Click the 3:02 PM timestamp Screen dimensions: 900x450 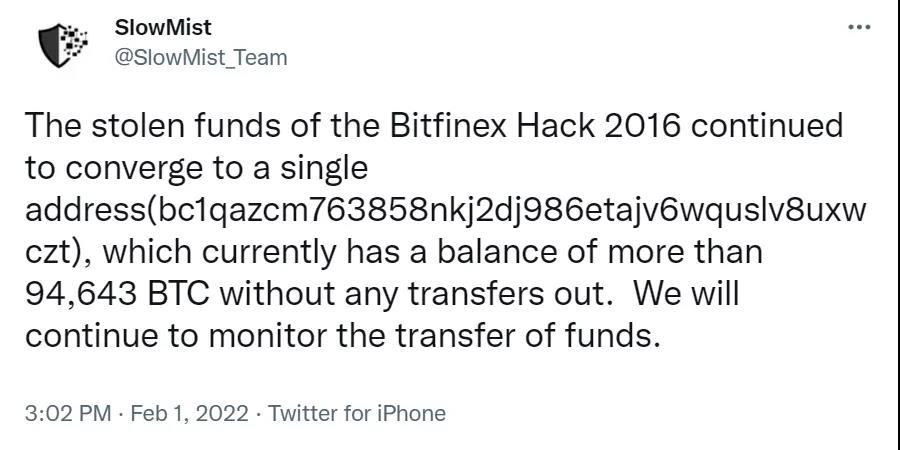click(x=68, y=413)
